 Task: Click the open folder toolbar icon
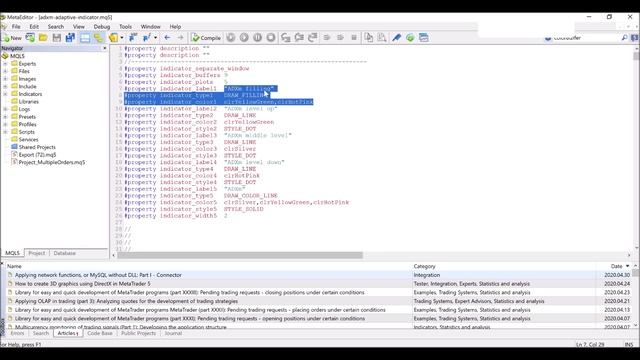[43, 38]
